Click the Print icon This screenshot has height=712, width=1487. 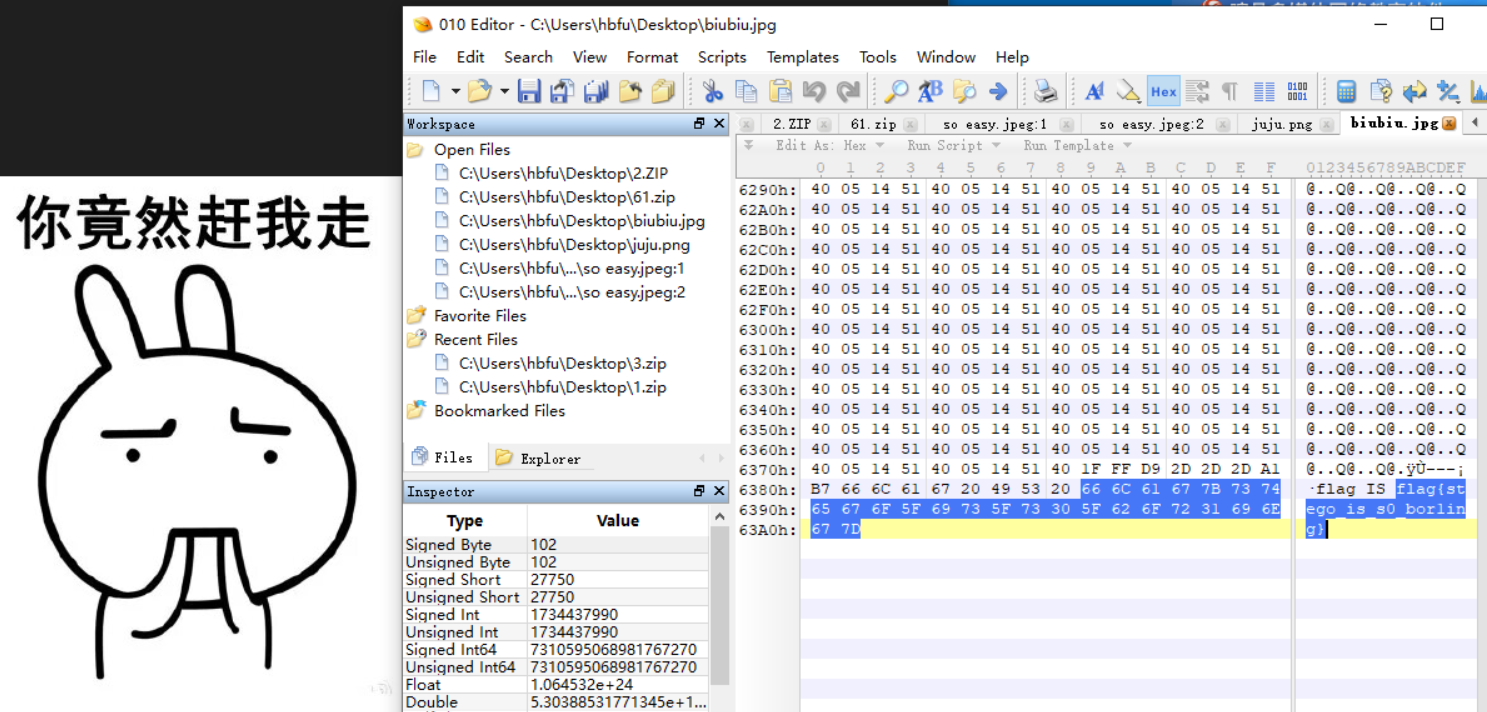[x=1046, y=92]
